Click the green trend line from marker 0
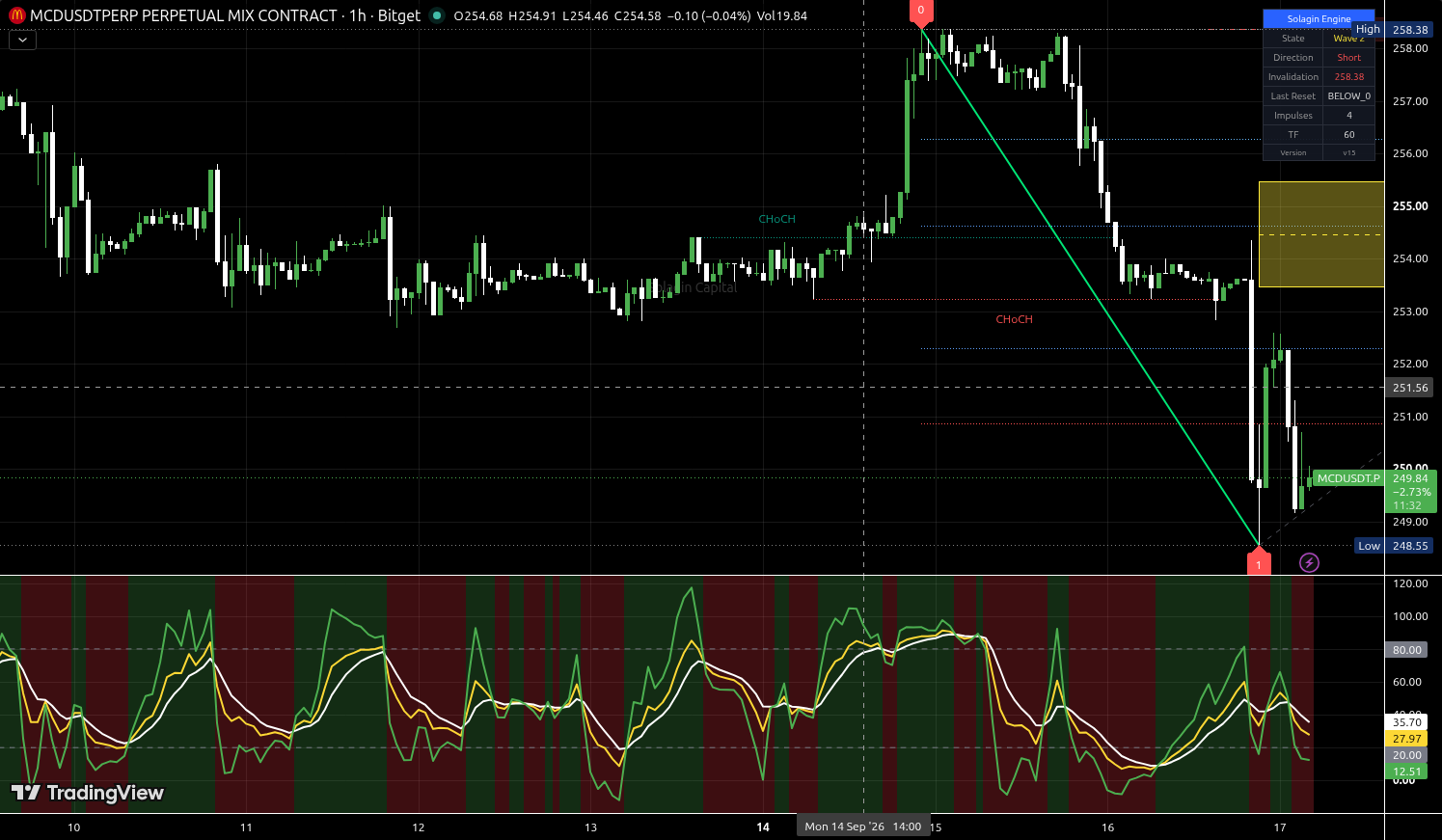The image size is (1442, 840). (1090, 286)
